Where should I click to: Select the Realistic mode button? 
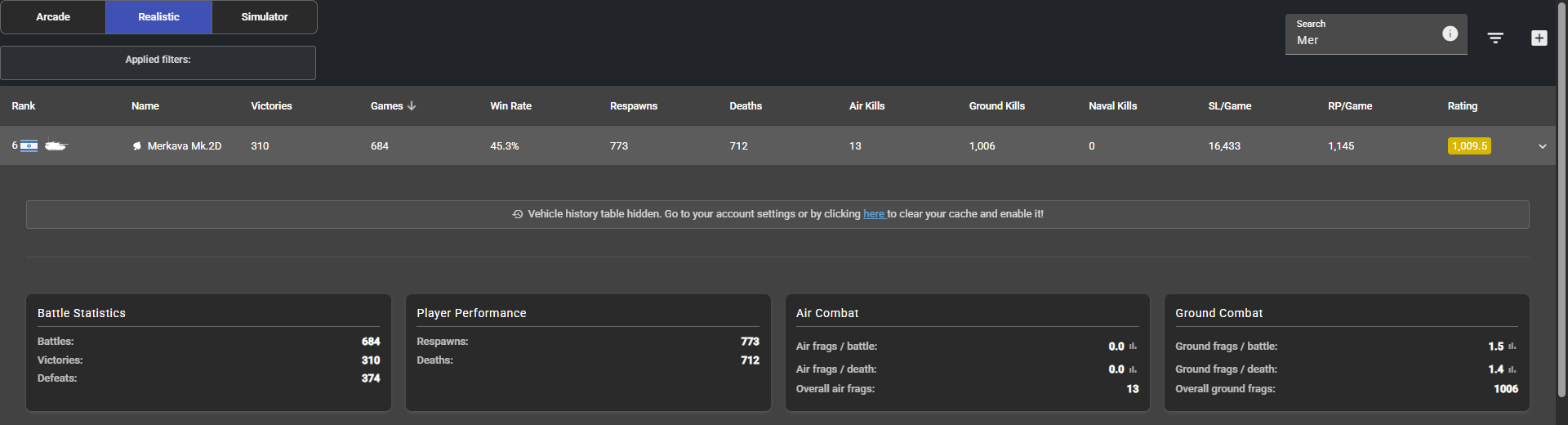(158, 17)
